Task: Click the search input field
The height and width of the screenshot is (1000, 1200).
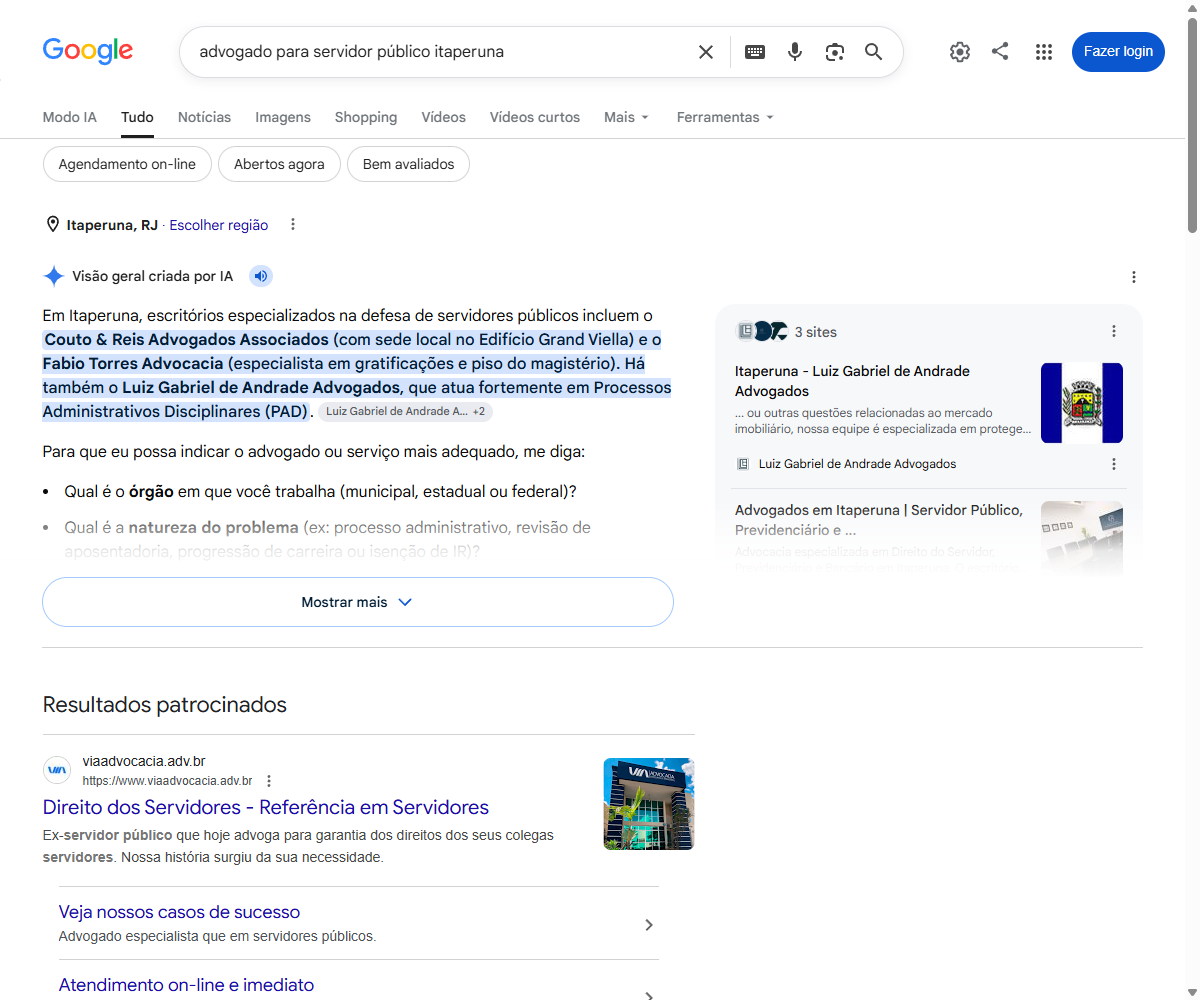Action: point(440,52)
